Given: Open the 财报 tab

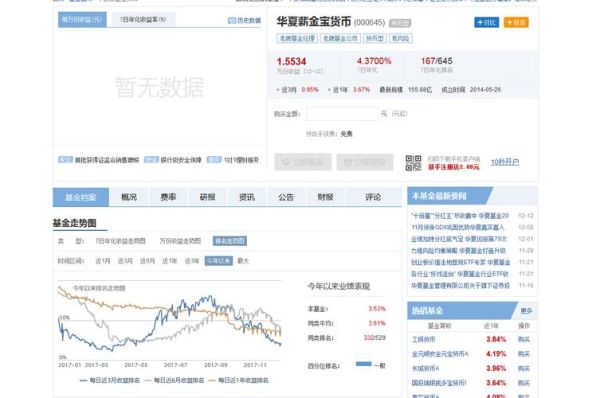Looking at the screenshot, I should tap(325, 197).
